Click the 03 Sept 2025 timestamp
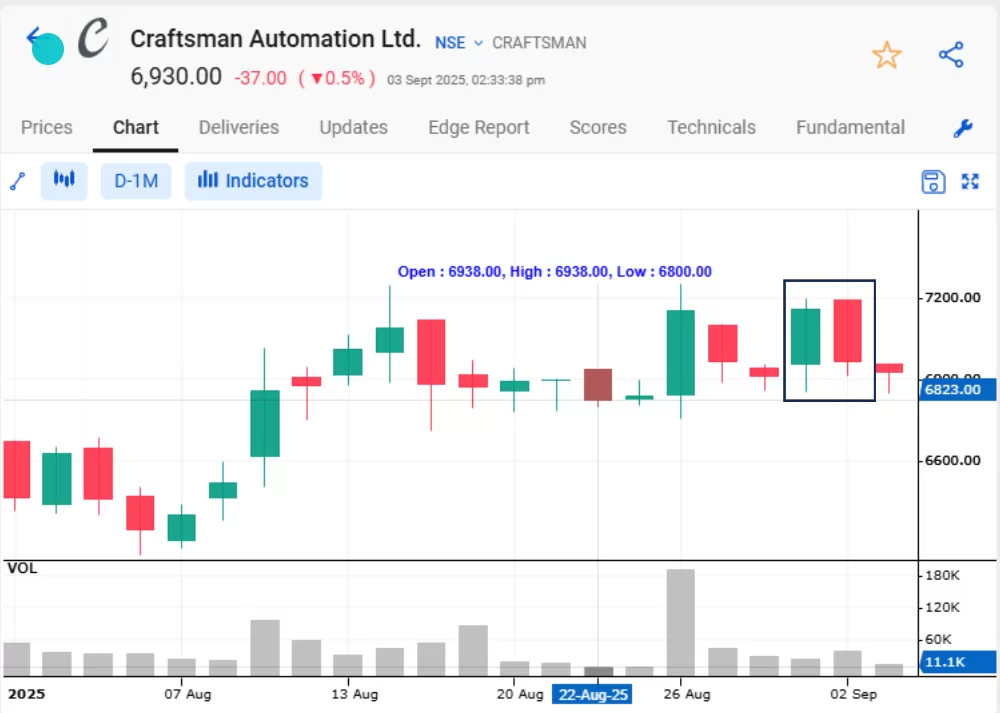This screenshot has width=1000, height=713. pos(466,80)
